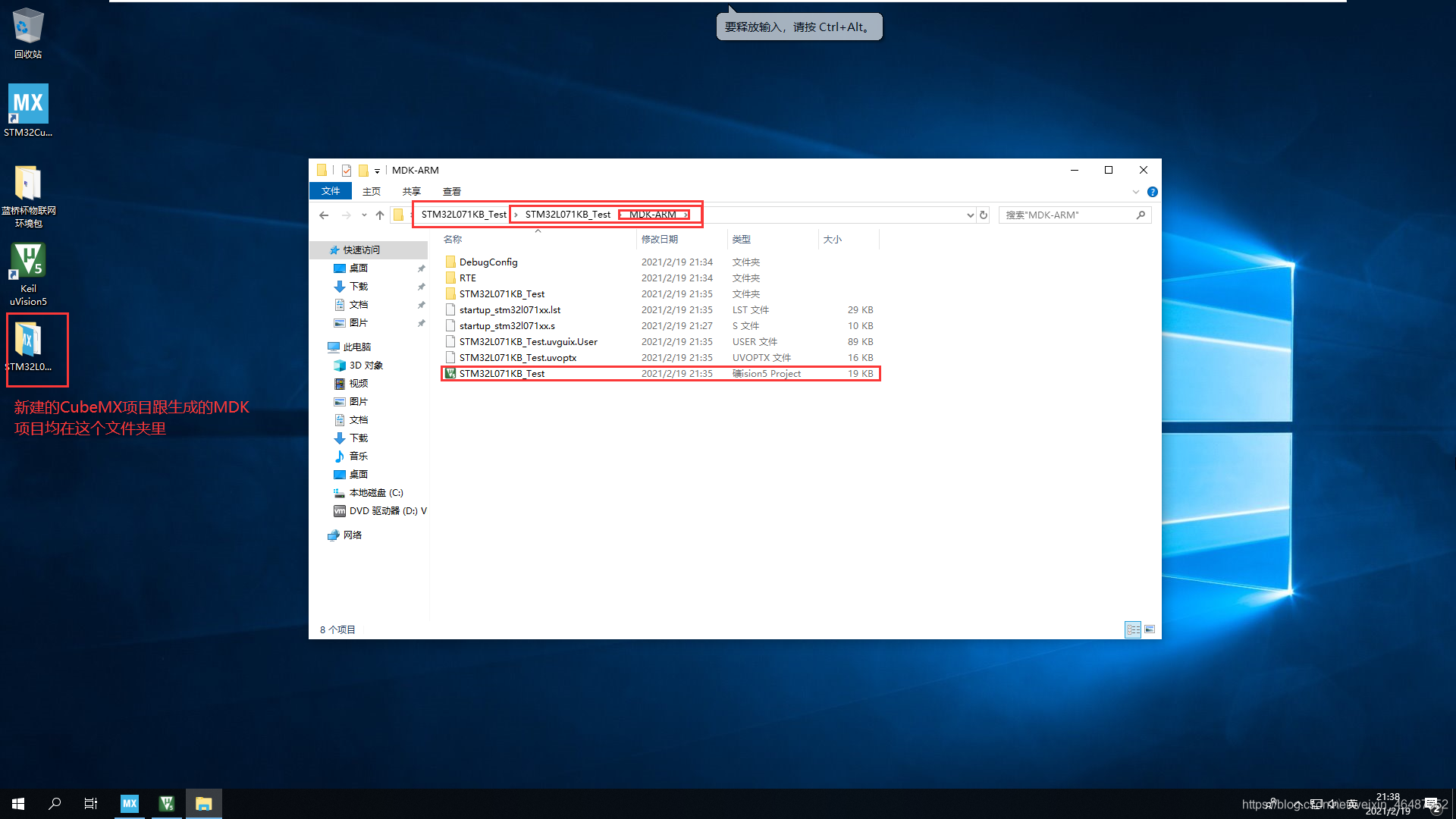Open the STM32CubeMX desktop shortcut icon

point(28,104)
